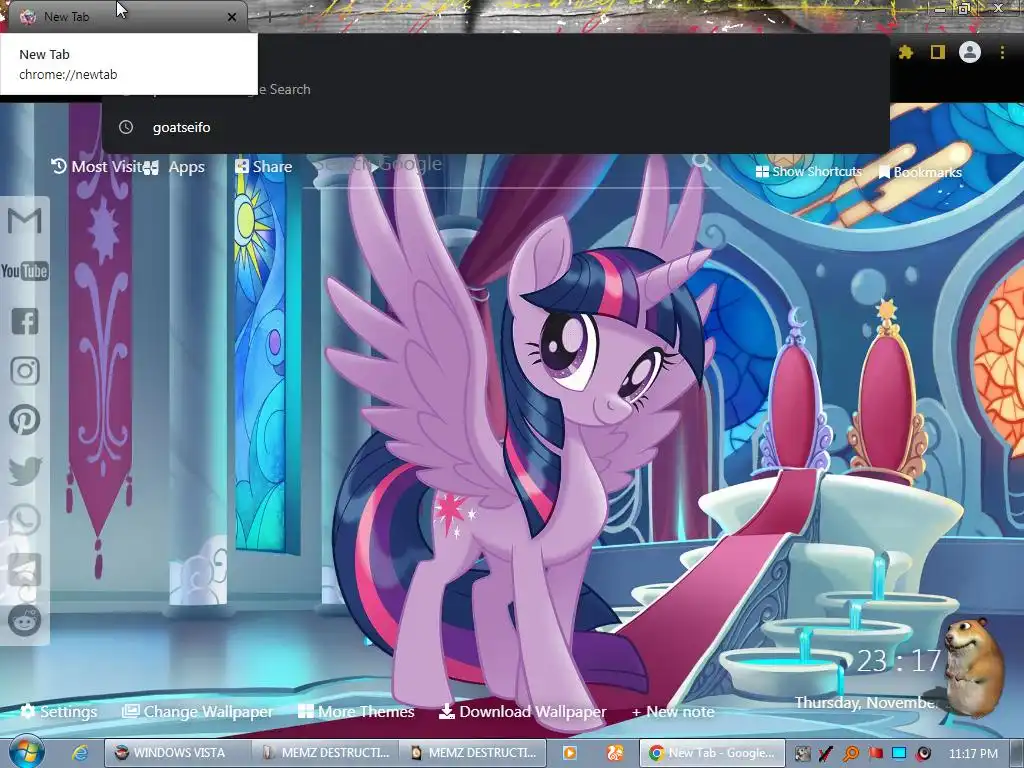Image resolution: width=1024 pixels, height=768 pixels.
Task: Open the Telegram sidebar shortcut
Action: point(25,570)
